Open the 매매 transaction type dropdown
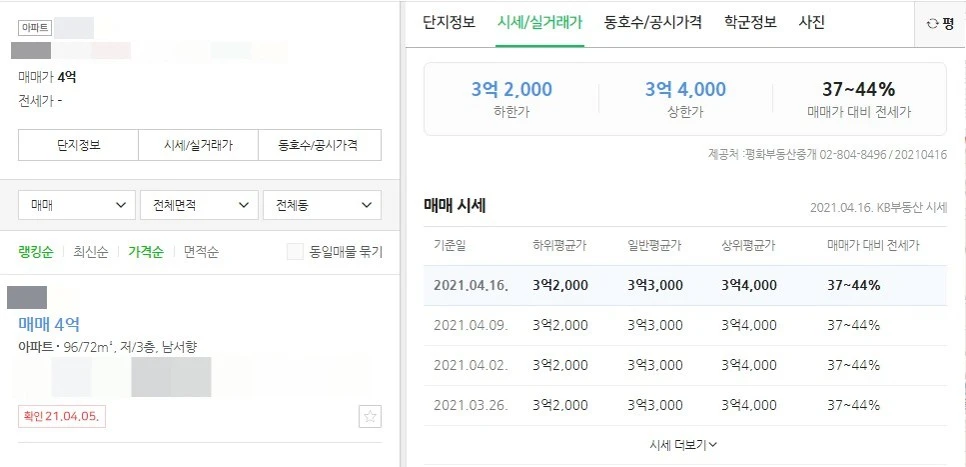This screenshot has width=966, height=467. pos(77,205)
